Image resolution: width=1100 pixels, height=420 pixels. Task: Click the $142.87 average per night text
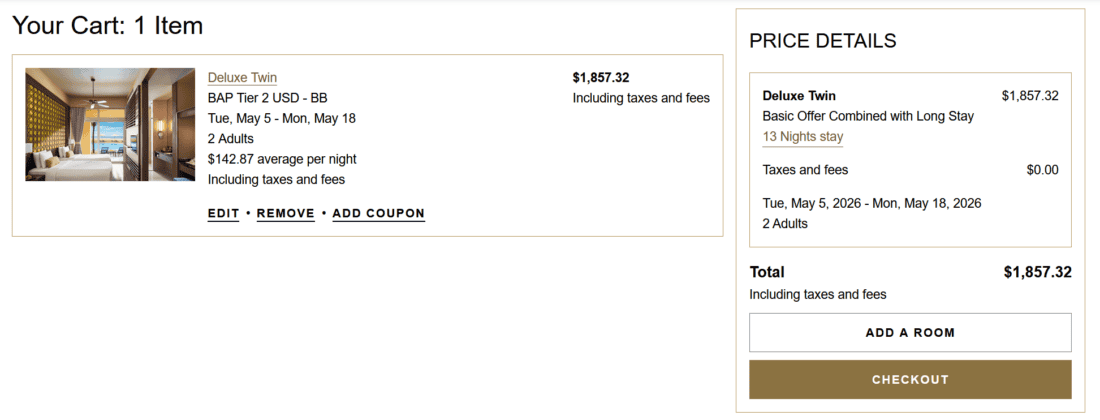282,159
